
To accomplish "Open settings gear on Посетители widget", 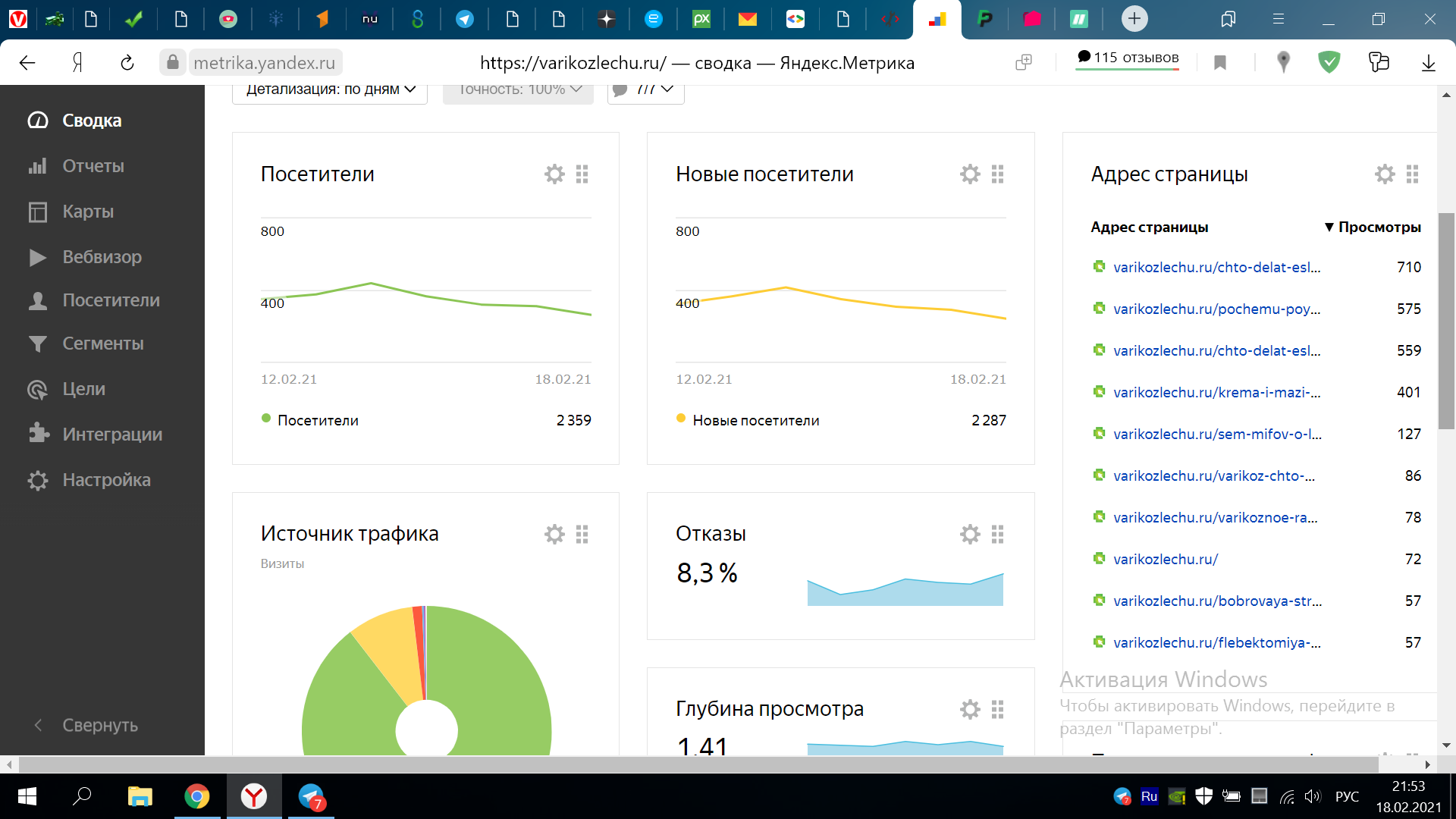I will pos(554,174).
